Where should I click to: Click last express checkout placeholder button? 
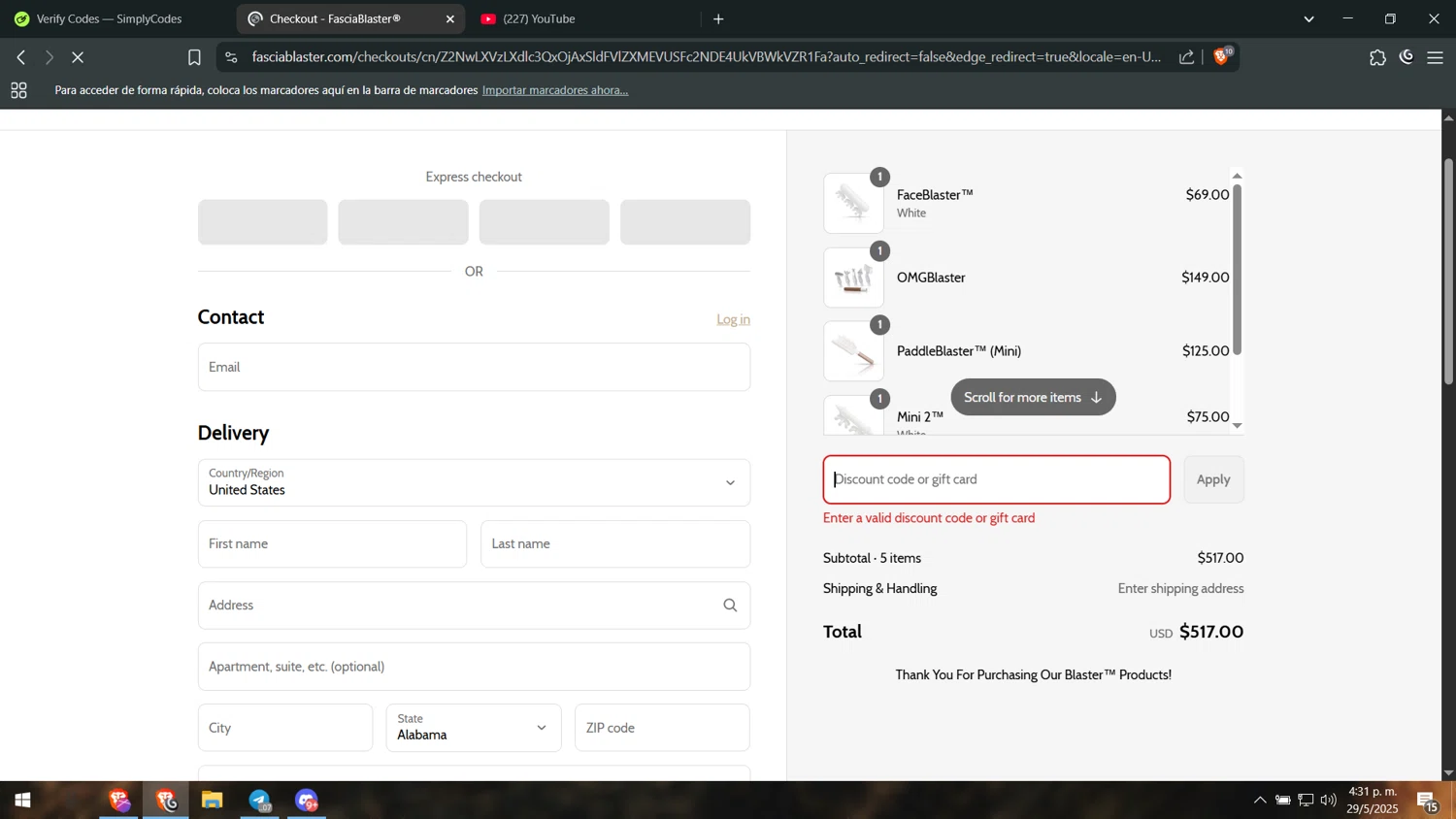(x=685, y=222)
